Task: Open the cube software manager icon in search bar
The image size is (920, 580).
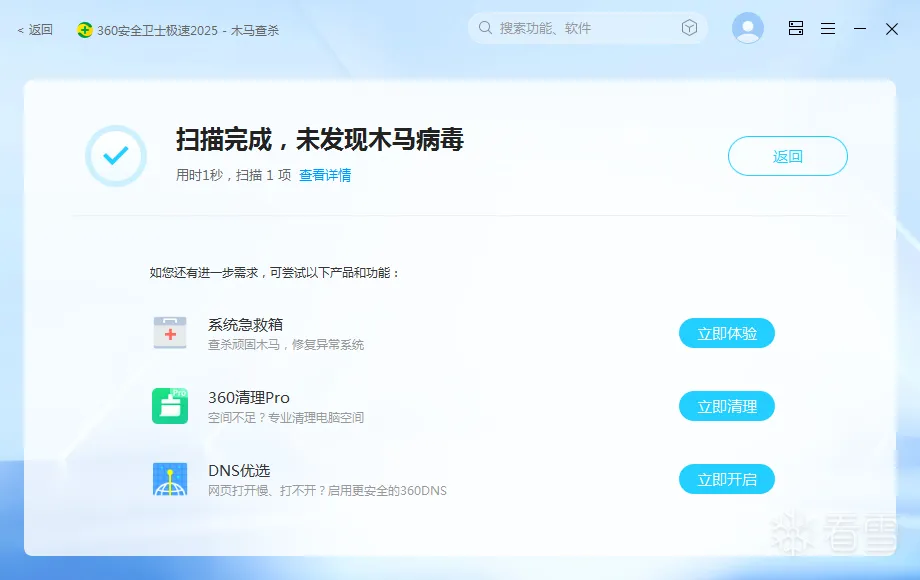Action: click(x=689, y=28)
